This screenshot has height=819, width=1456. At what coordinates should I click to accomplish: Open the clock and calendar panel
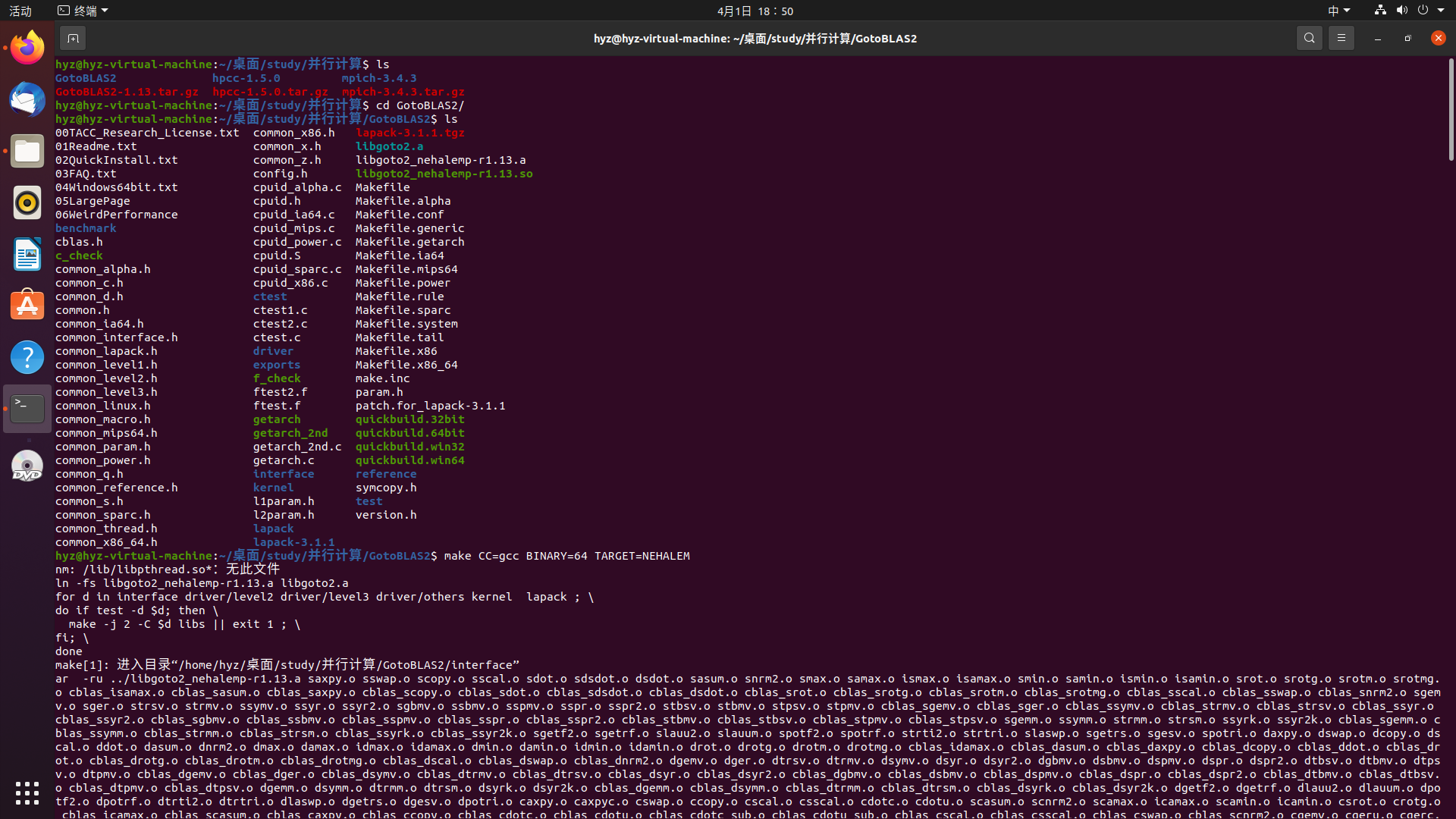[x=755, y=11]
